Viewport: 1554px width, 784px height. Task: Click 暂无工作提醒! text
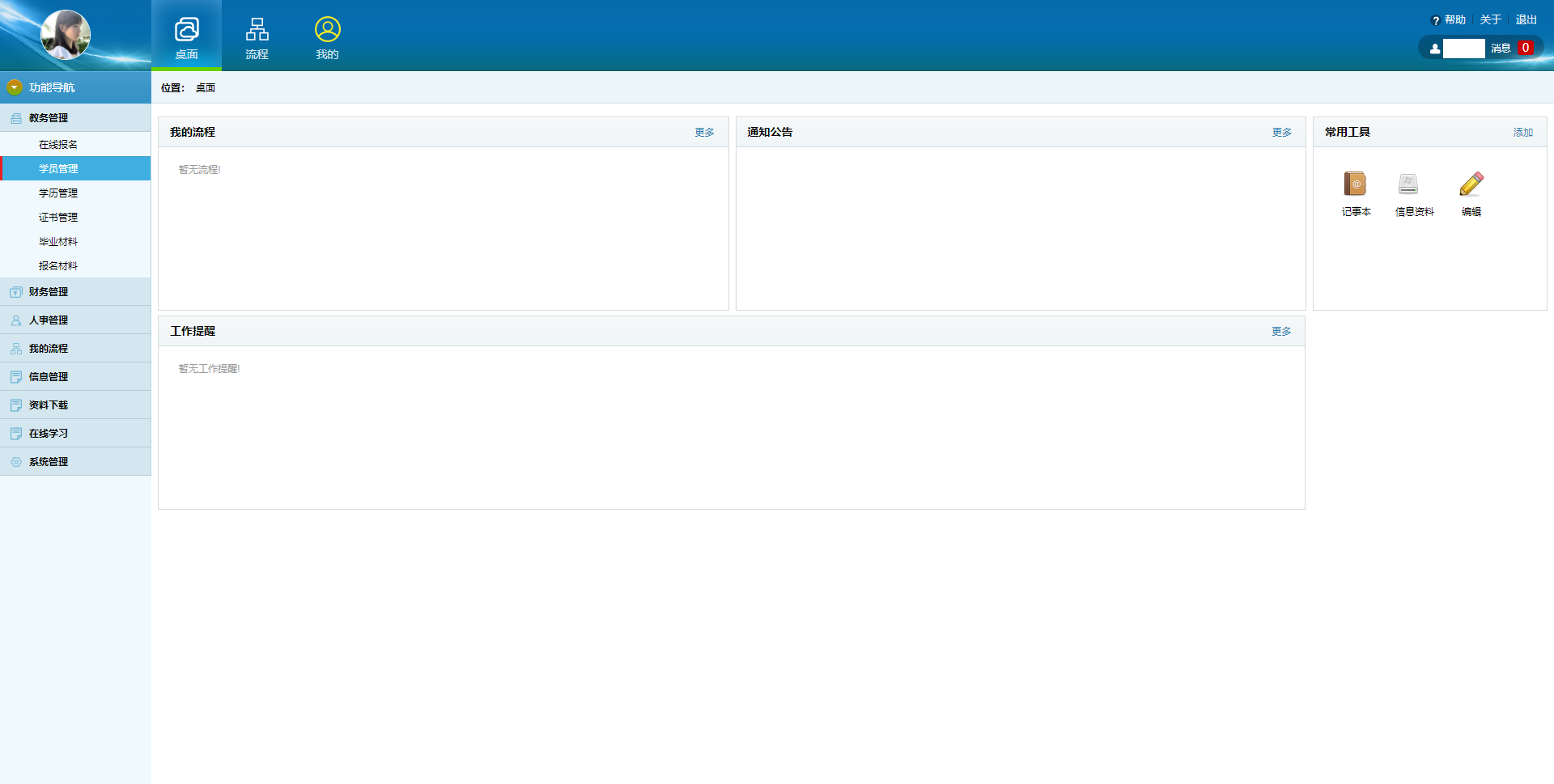(209, 369)
